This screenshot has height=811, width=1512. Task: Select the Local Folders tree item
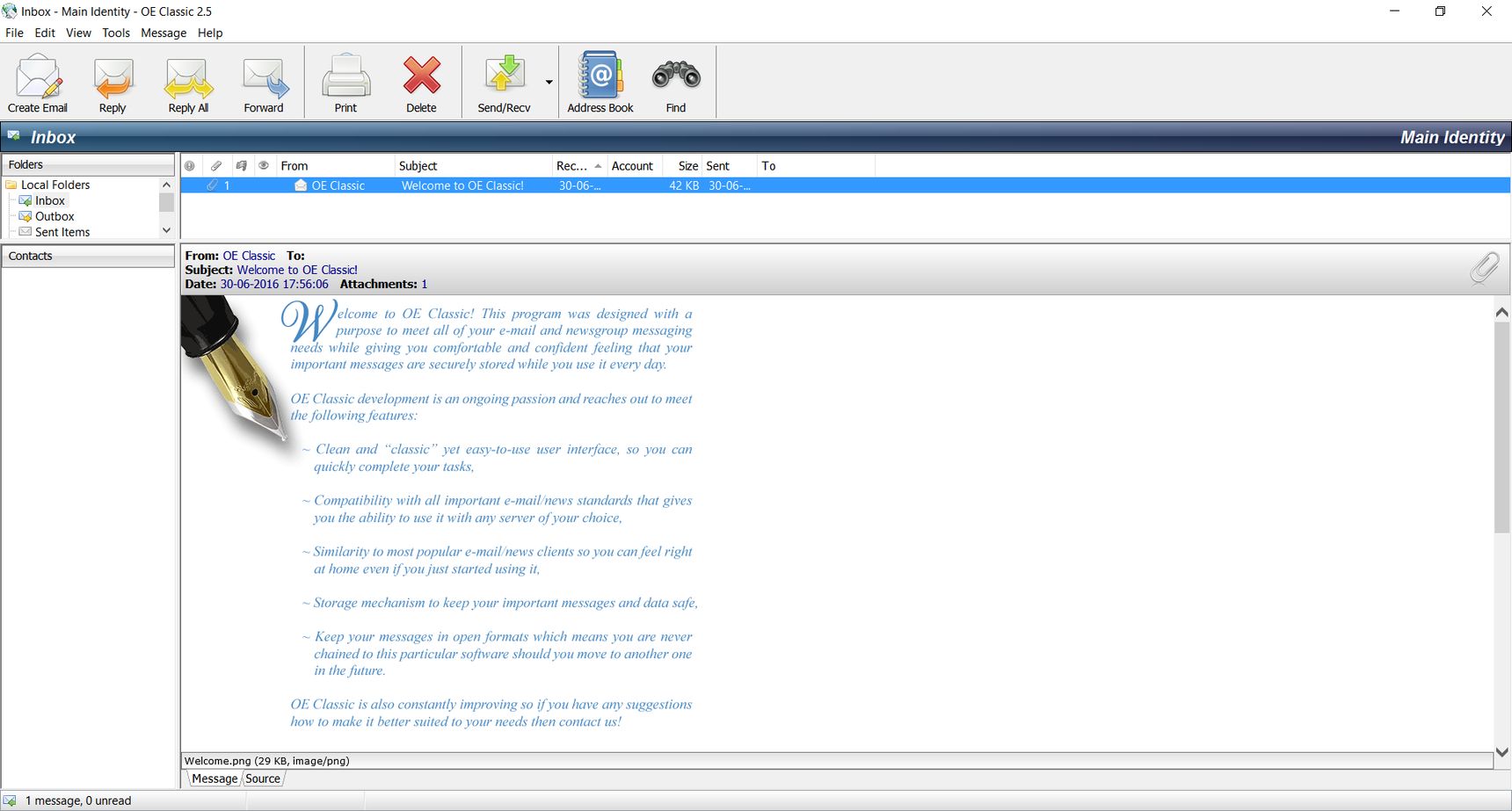point(55,185)
